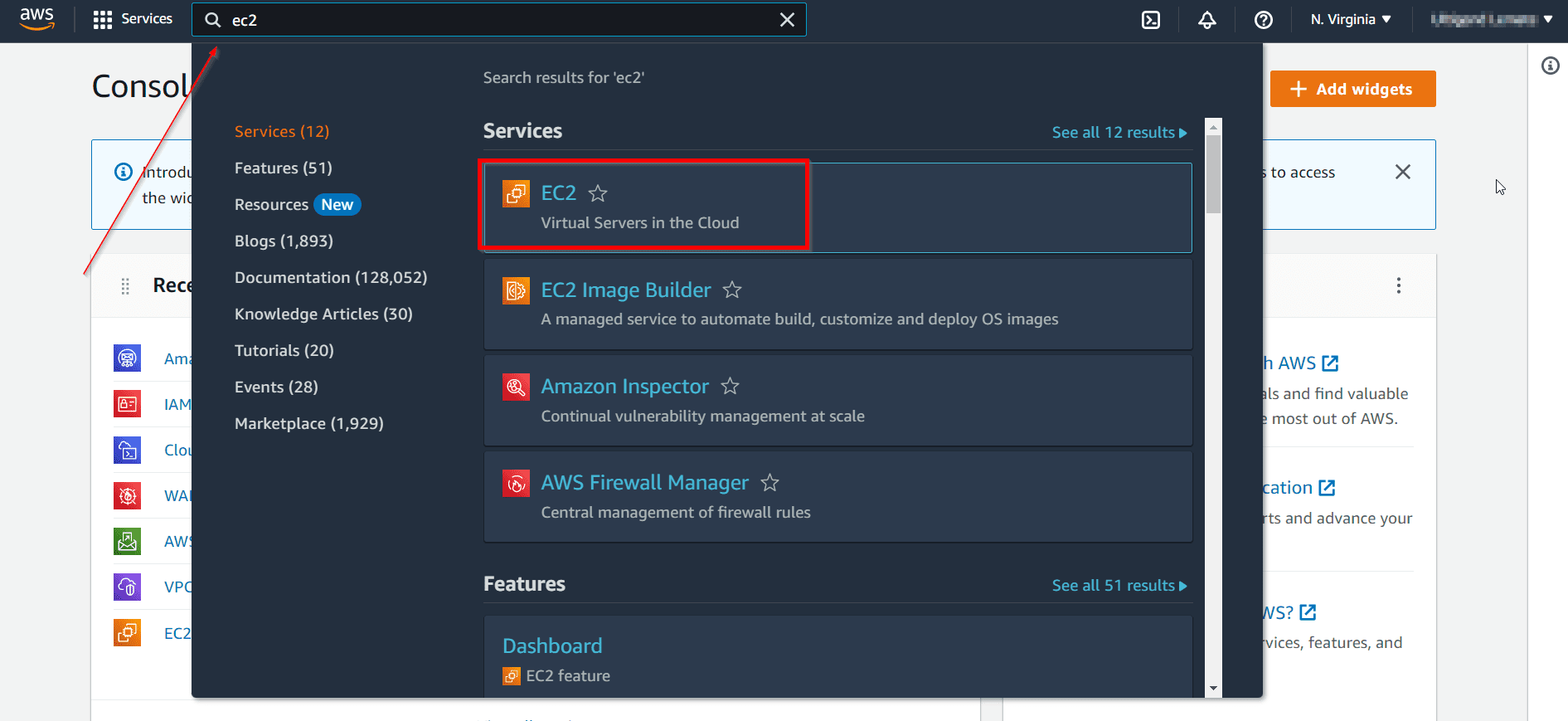1568x721 pixels.
Task: Open the external link icon next to AWS
Action: point(1330,363)
